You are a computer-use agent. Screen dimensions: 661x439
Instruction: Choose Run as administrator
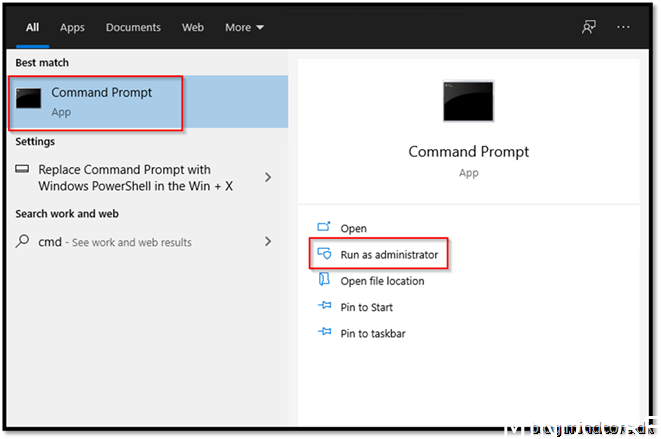[x=388, y=255]
